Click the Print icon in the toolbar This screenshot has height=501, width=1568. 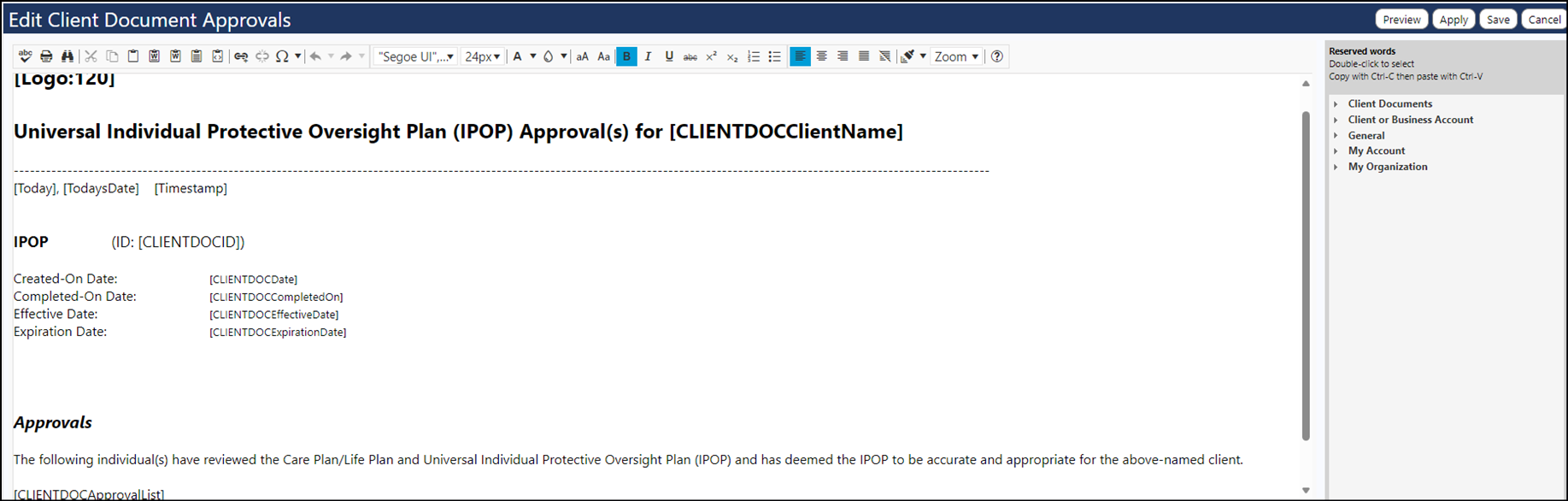(46, 56)
